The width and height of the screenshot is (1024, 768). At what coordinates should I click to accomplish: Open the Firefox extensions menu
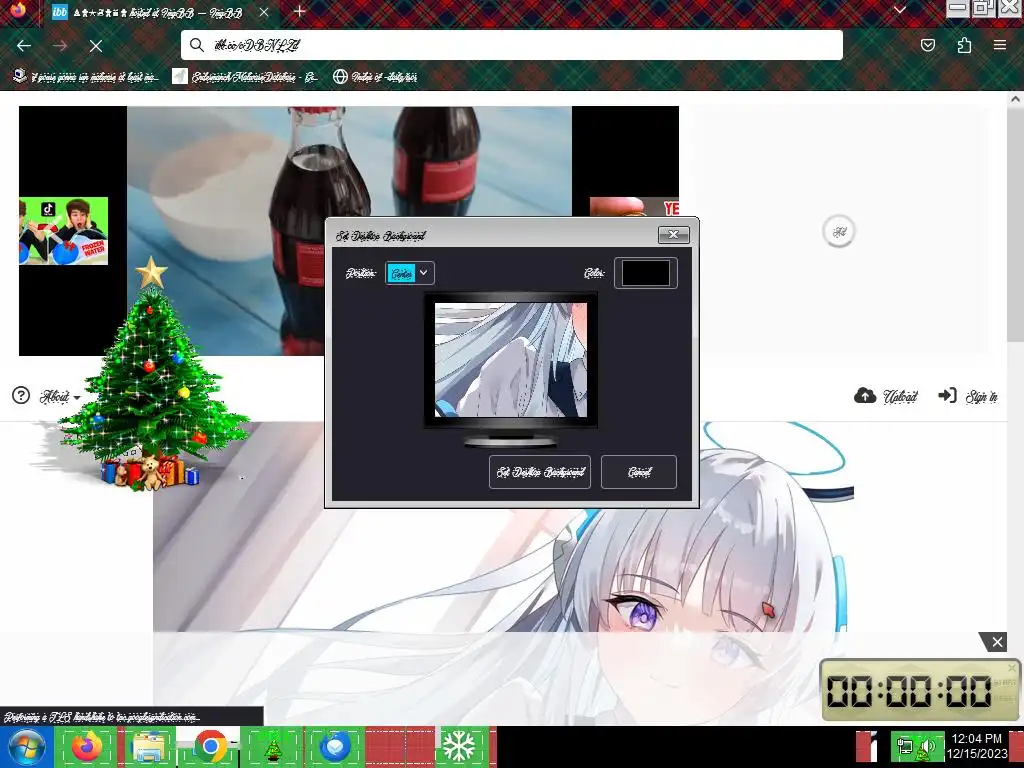point(964,45)
